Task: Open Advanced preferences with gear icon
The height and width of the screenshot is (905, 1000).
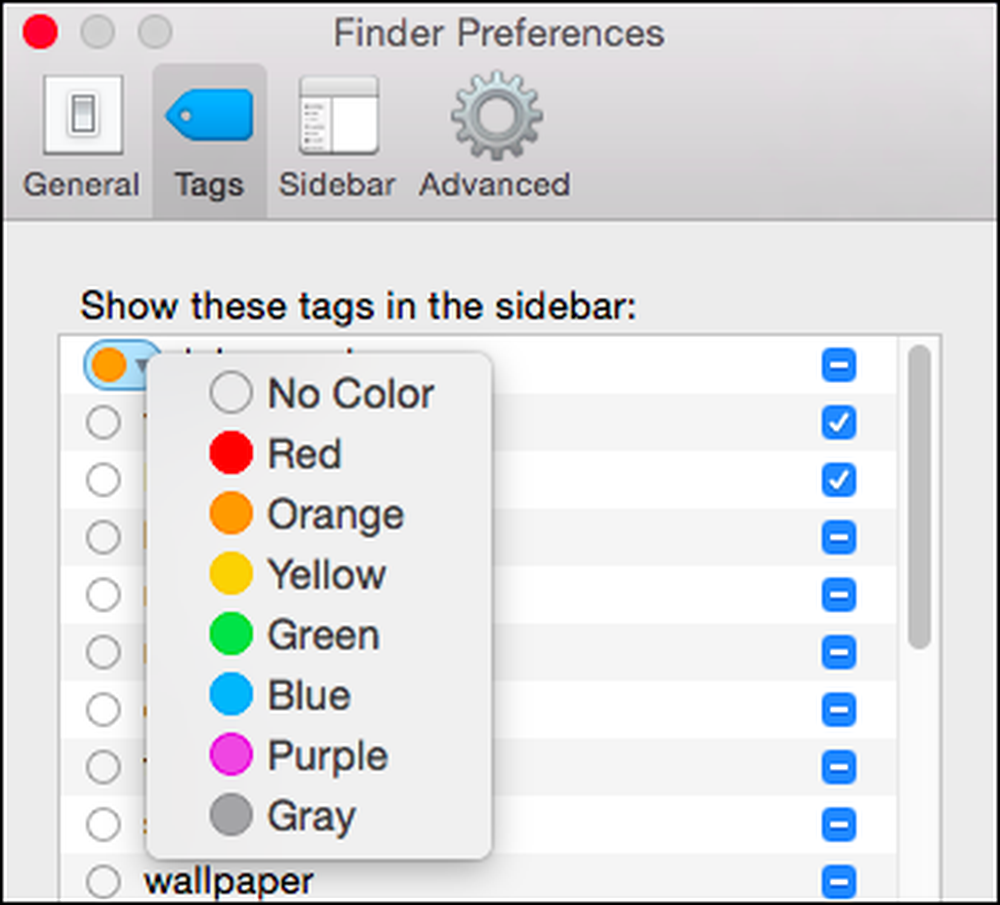Action: click(x=495, y=136)
